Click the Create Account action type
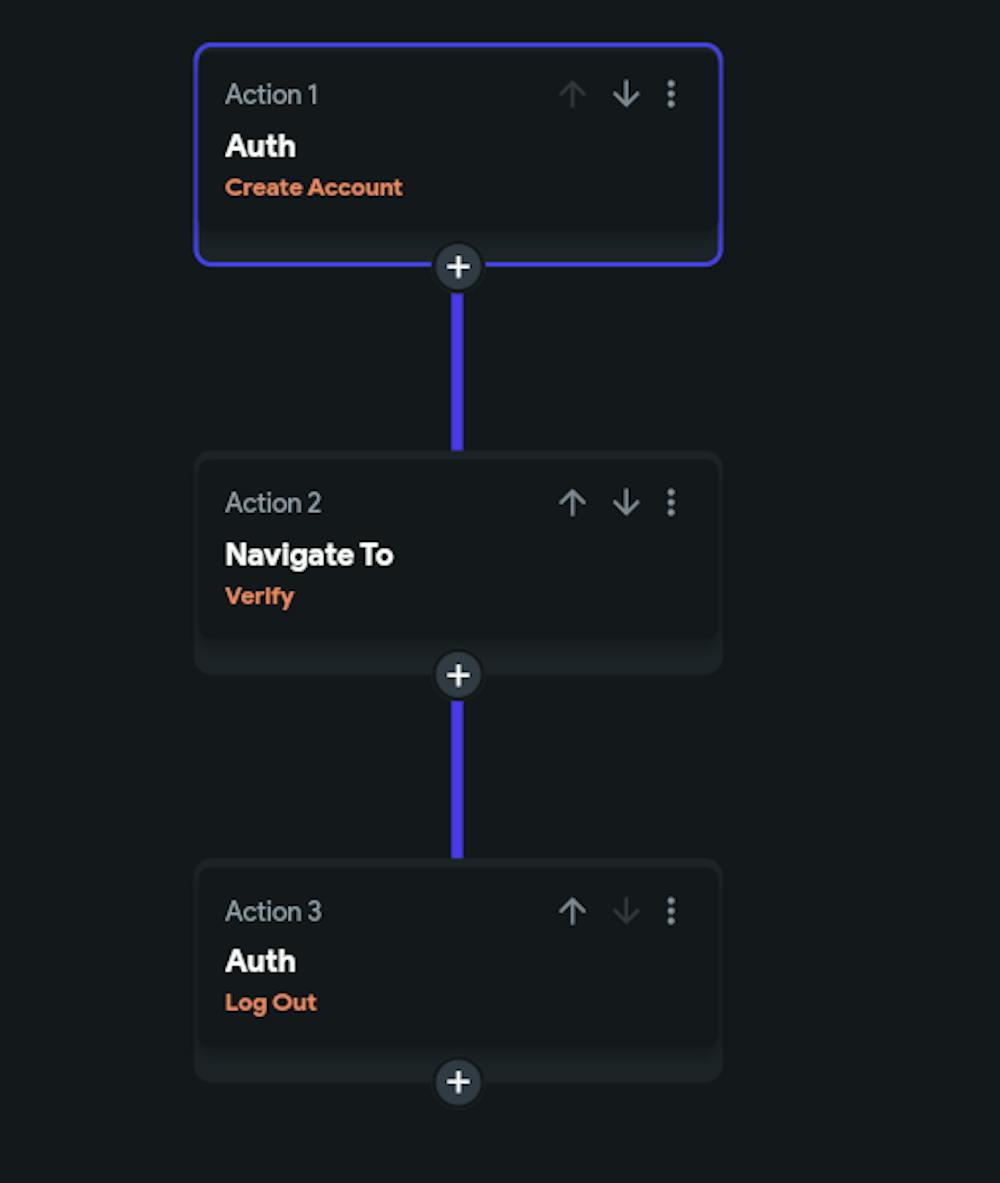 click(x=313, y=187)
